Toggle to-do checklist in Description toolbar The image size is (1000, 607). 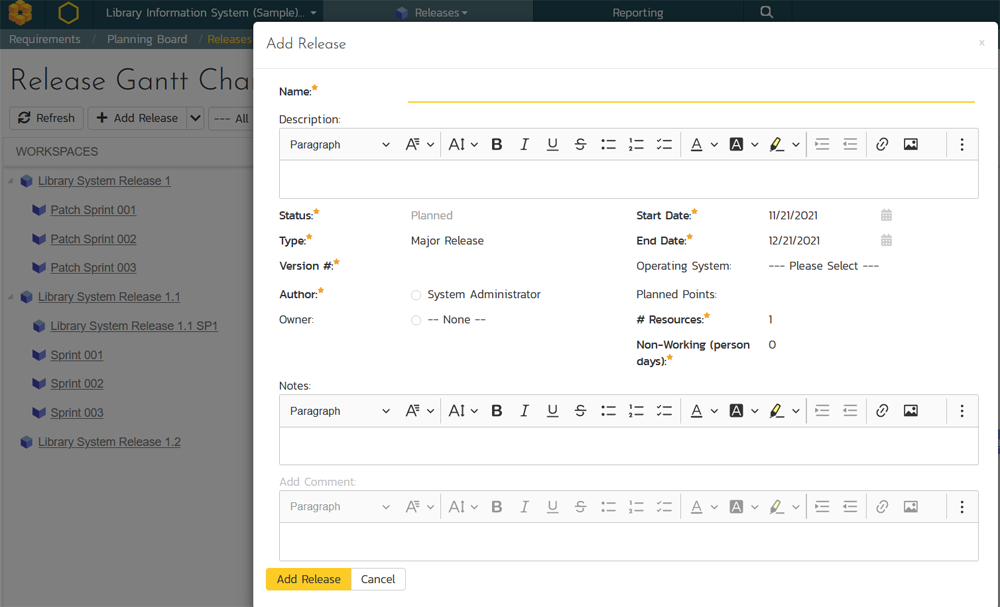point(664,145)
